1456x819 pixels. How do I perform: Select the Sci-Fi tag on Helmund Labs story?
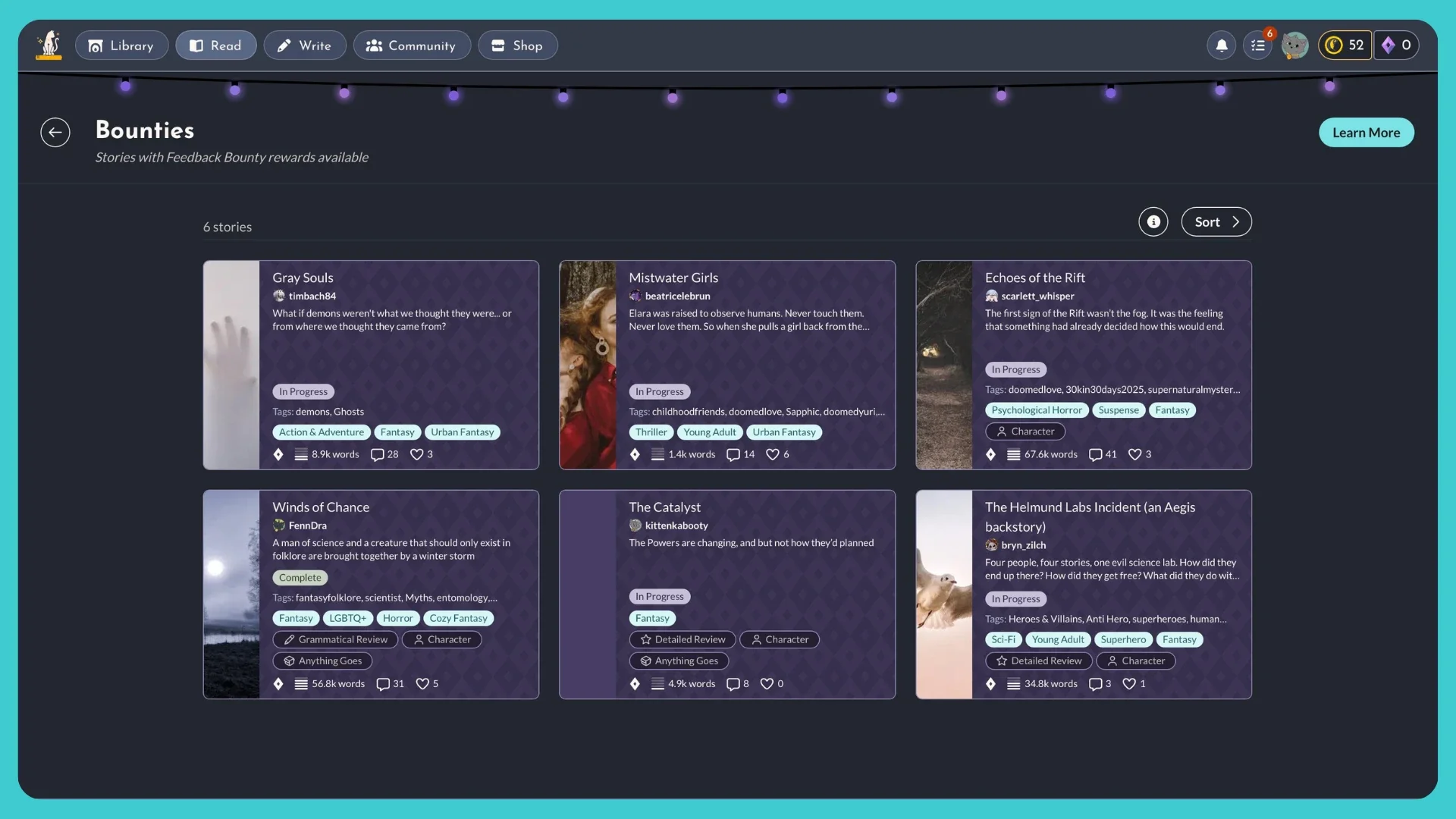(x=1003, y=639)
